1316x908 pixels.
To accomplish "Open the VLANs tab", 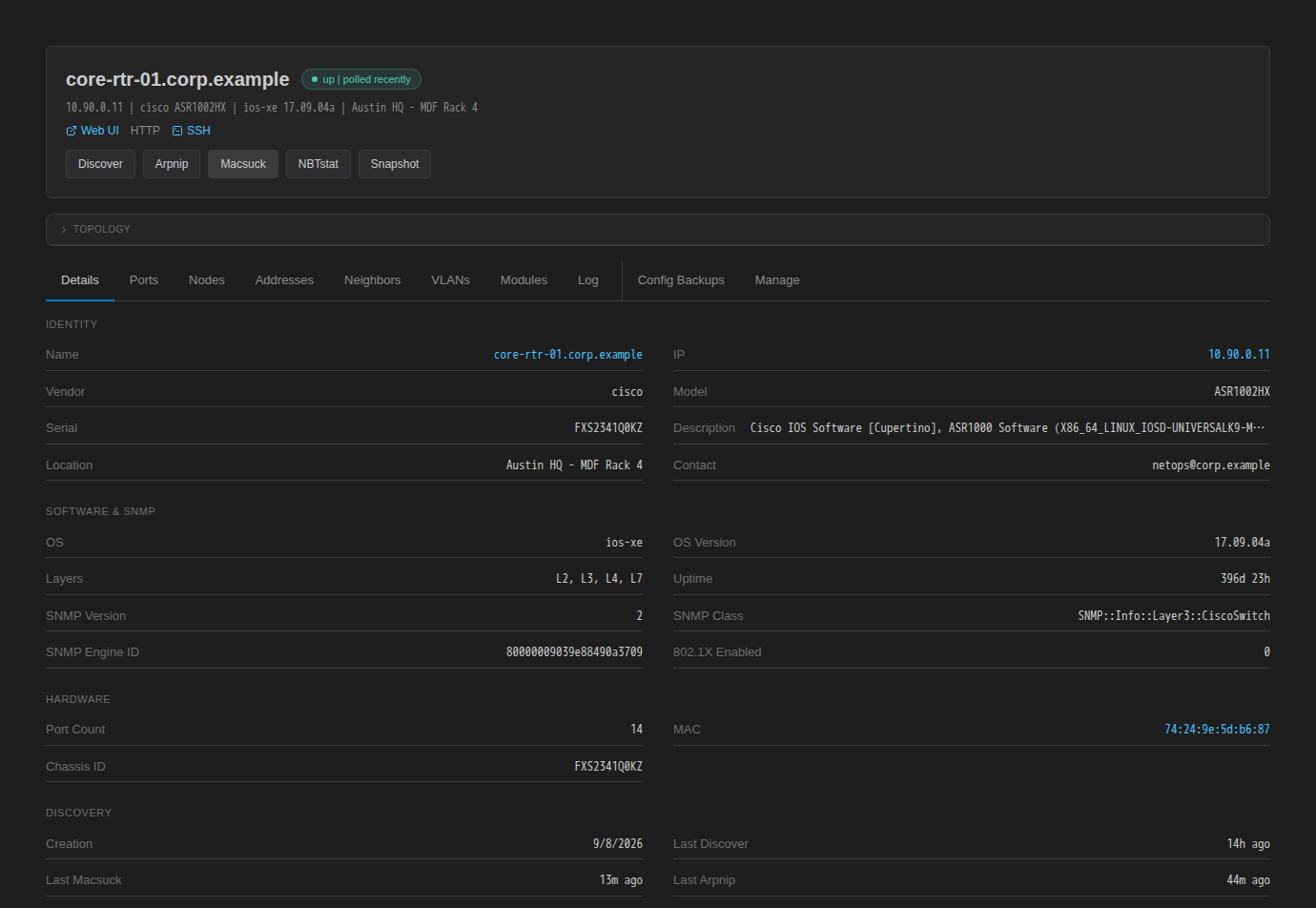I will click(x=450, y=280).
